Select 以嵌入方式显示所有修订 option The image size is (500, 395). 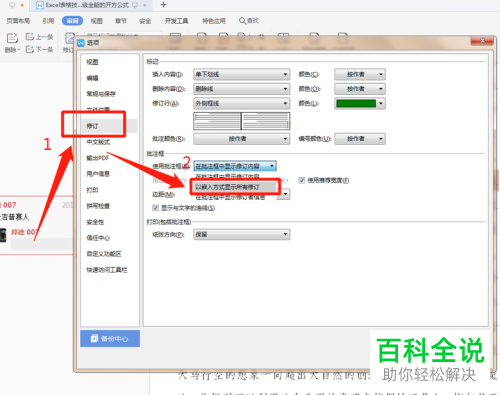(x=235, y=187)
